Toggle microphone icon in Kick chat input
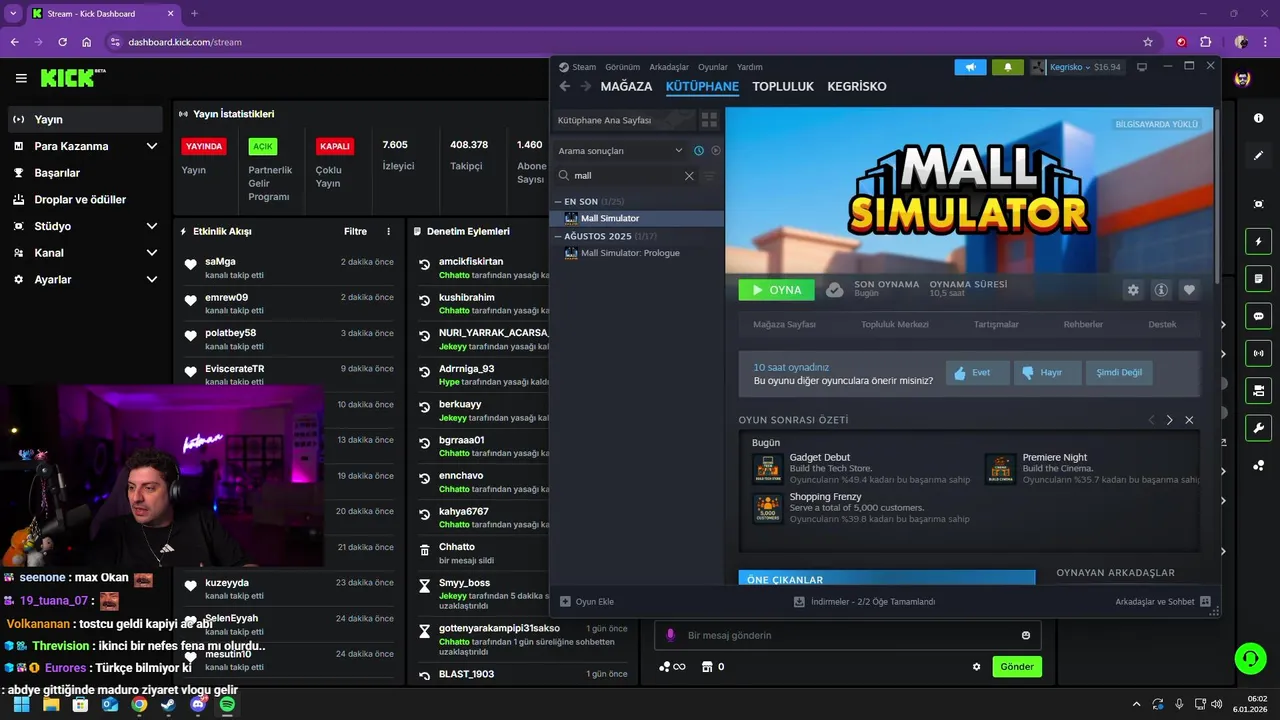This screenshot has height=720, width=1280. pyautogui.click(x=670, y=635)
